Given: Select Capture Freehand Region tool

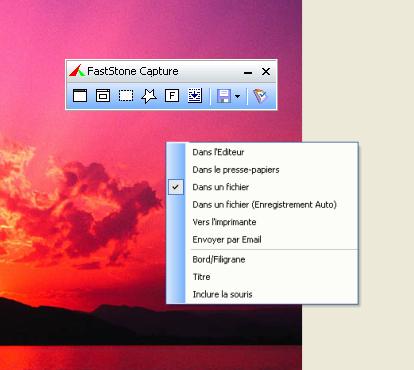Looking at the screenshot, I should coord(149,96).
